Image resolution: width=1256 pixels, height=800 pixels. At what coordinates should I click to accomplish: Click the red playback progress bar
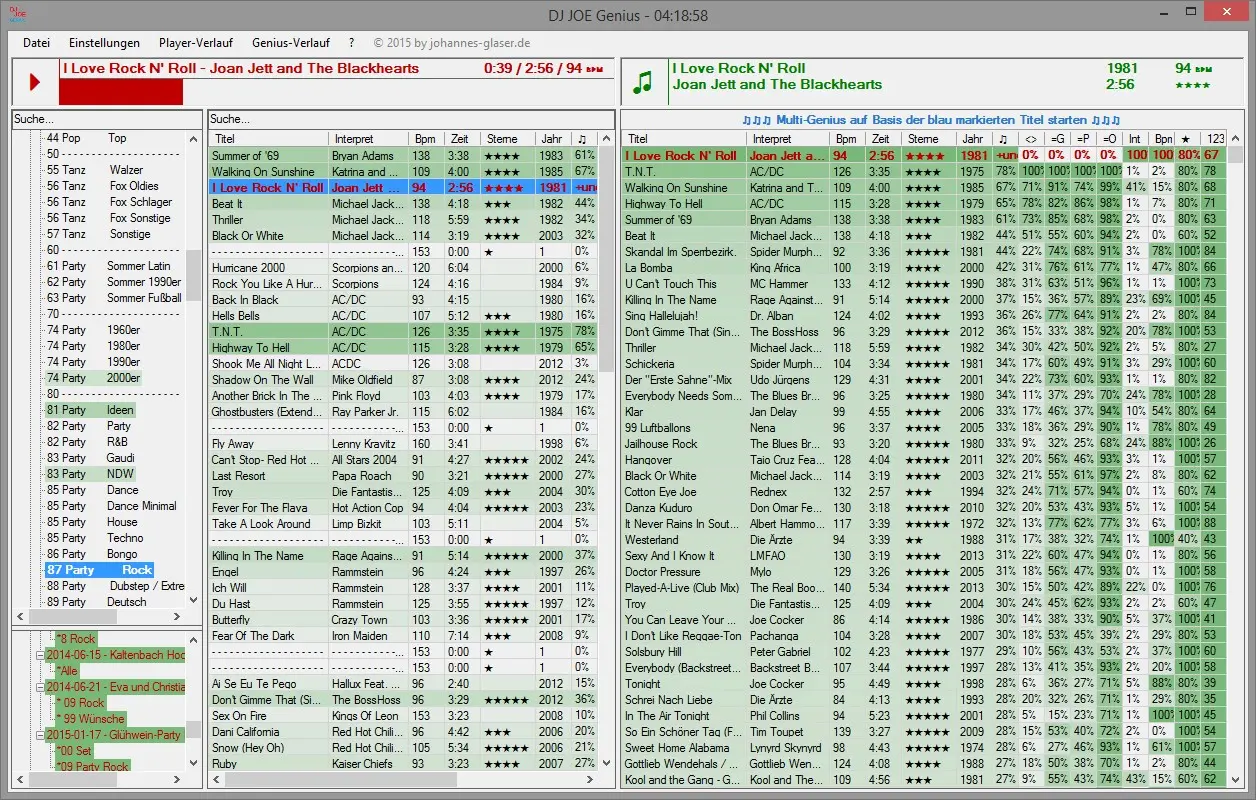pos(120,91)
